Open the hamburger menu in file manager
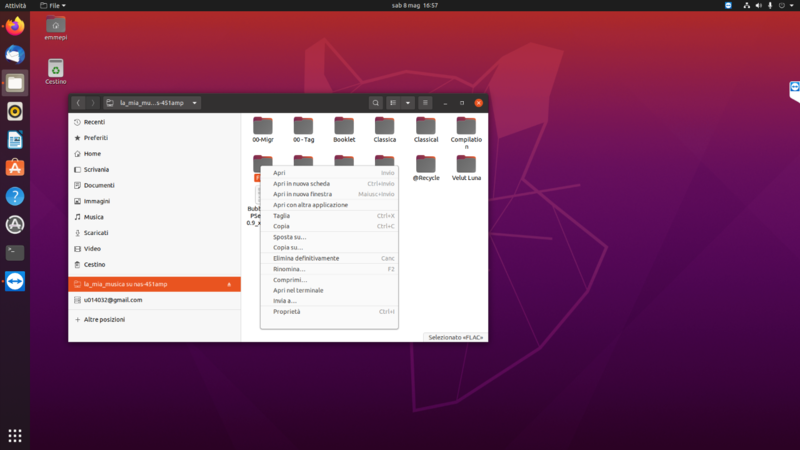The height and width of the screenshot is (450, 800). click(x=425, y=102)
